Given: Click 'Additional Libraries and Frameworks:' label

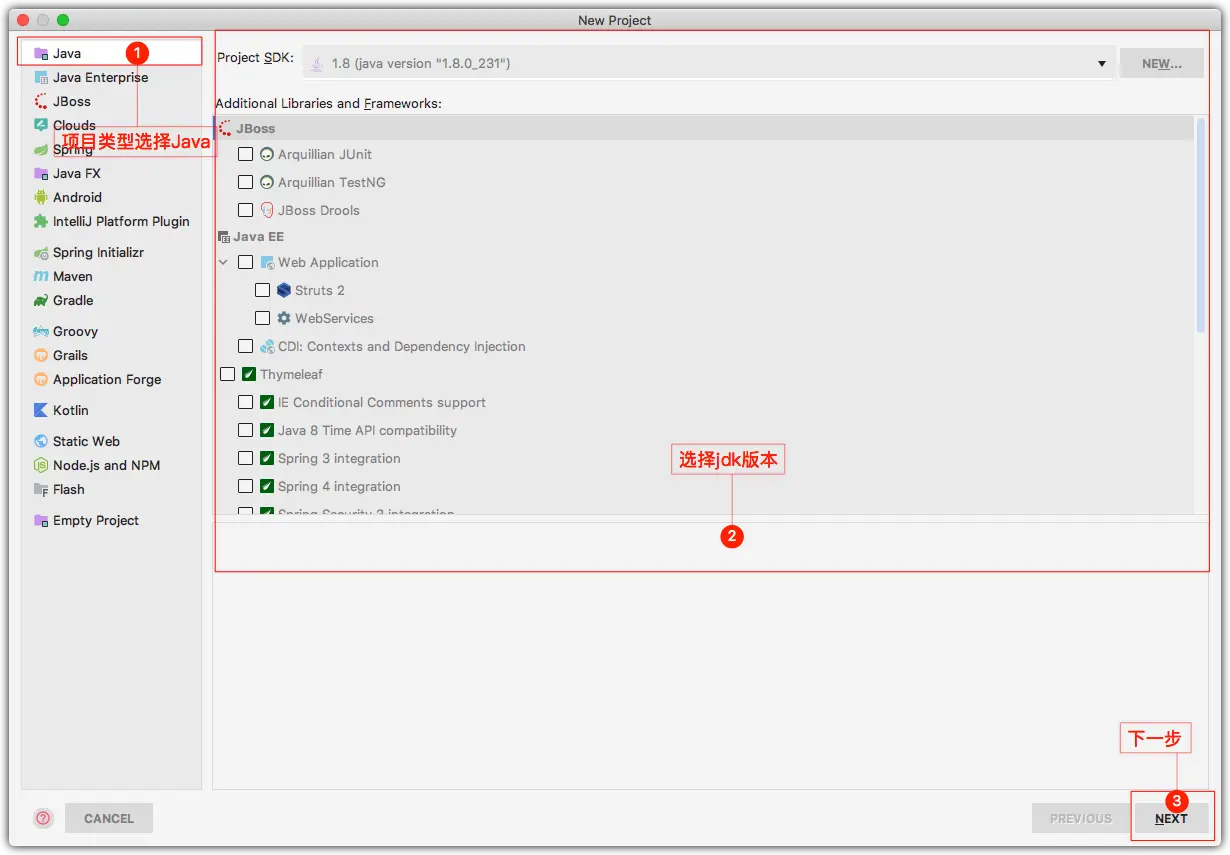Looking at the screenshot, I should [328, 103].
